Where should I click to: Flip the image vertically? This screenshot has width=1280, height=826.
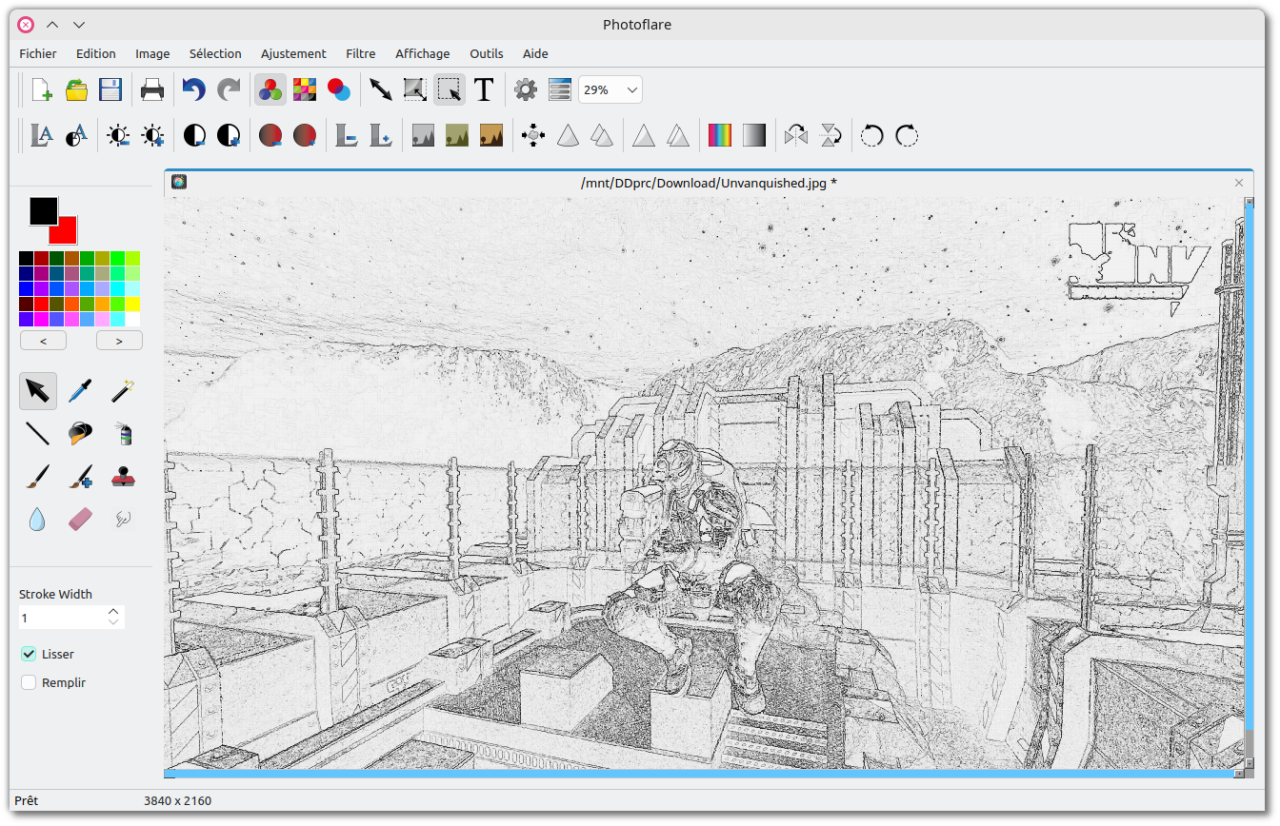click(x=831, y=135)
